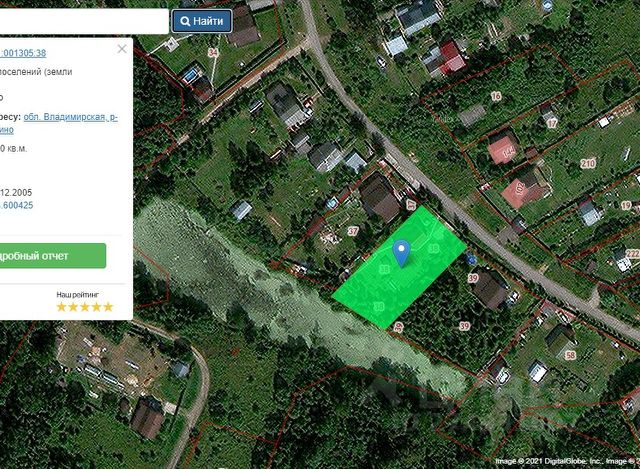The image size is (640, 469).
Task: Click the parcel label 210 on the map
Action: (588, 164)
